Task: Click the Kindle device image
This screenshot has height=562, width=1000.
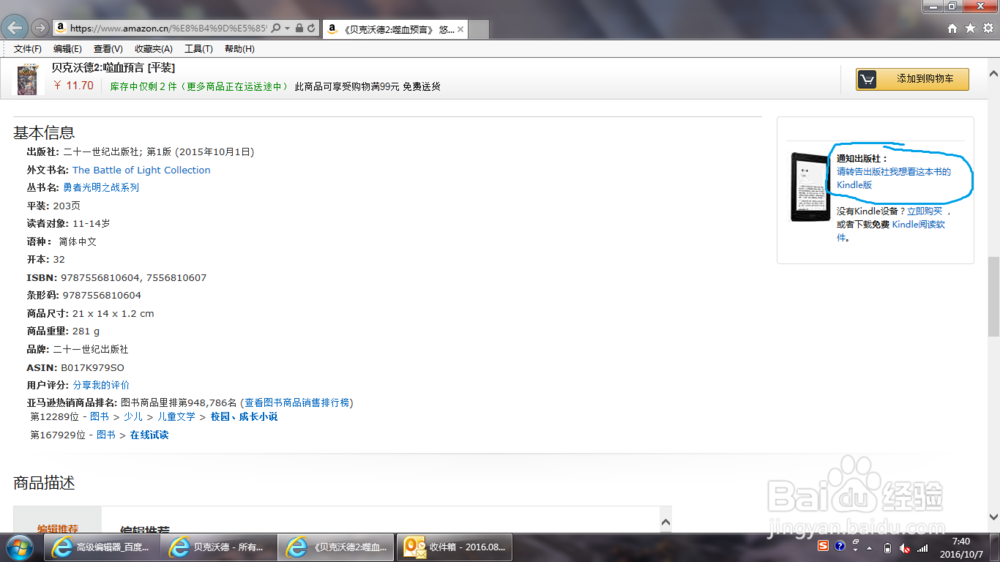Action: [810, 187]
